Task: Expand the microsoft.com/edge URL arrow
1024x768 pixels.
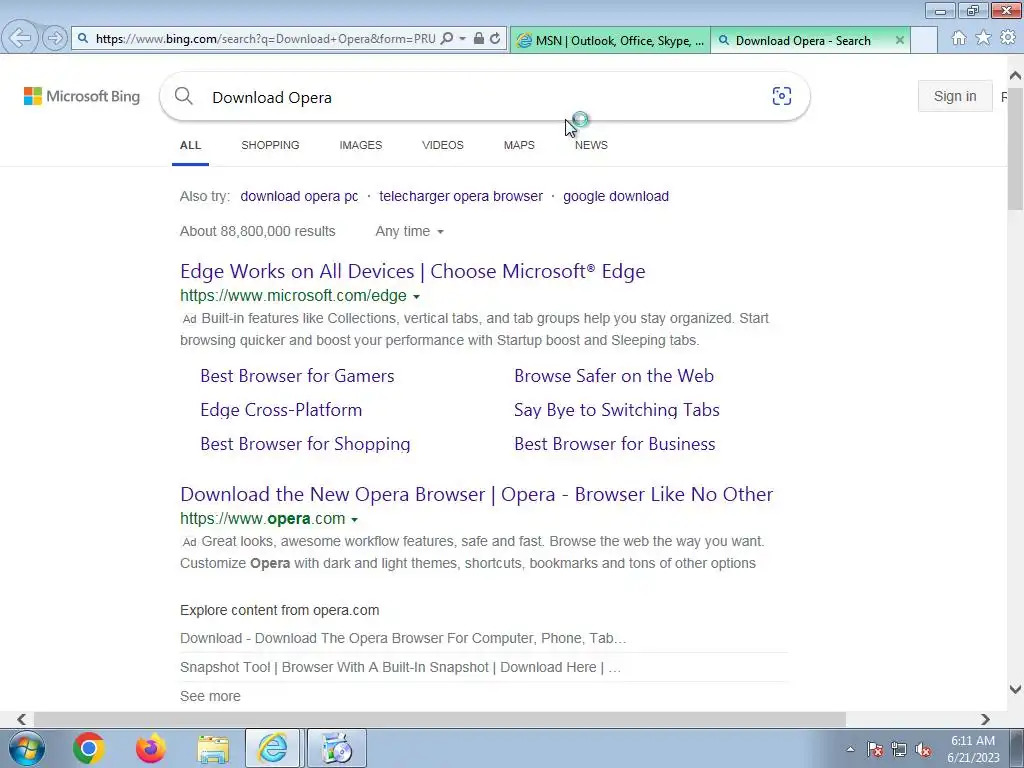Action: pyautogui.click(x=416, y=296)
